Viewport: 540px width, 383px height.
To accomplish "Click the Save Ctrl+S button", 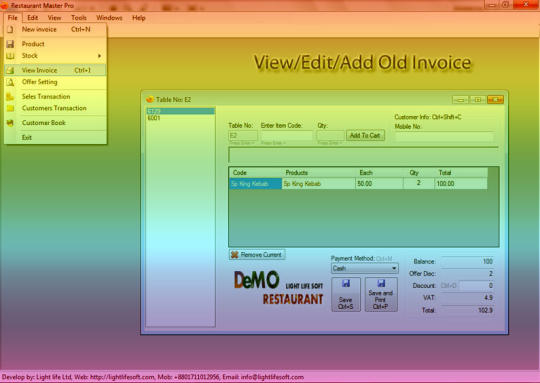I will click(346, 295).
